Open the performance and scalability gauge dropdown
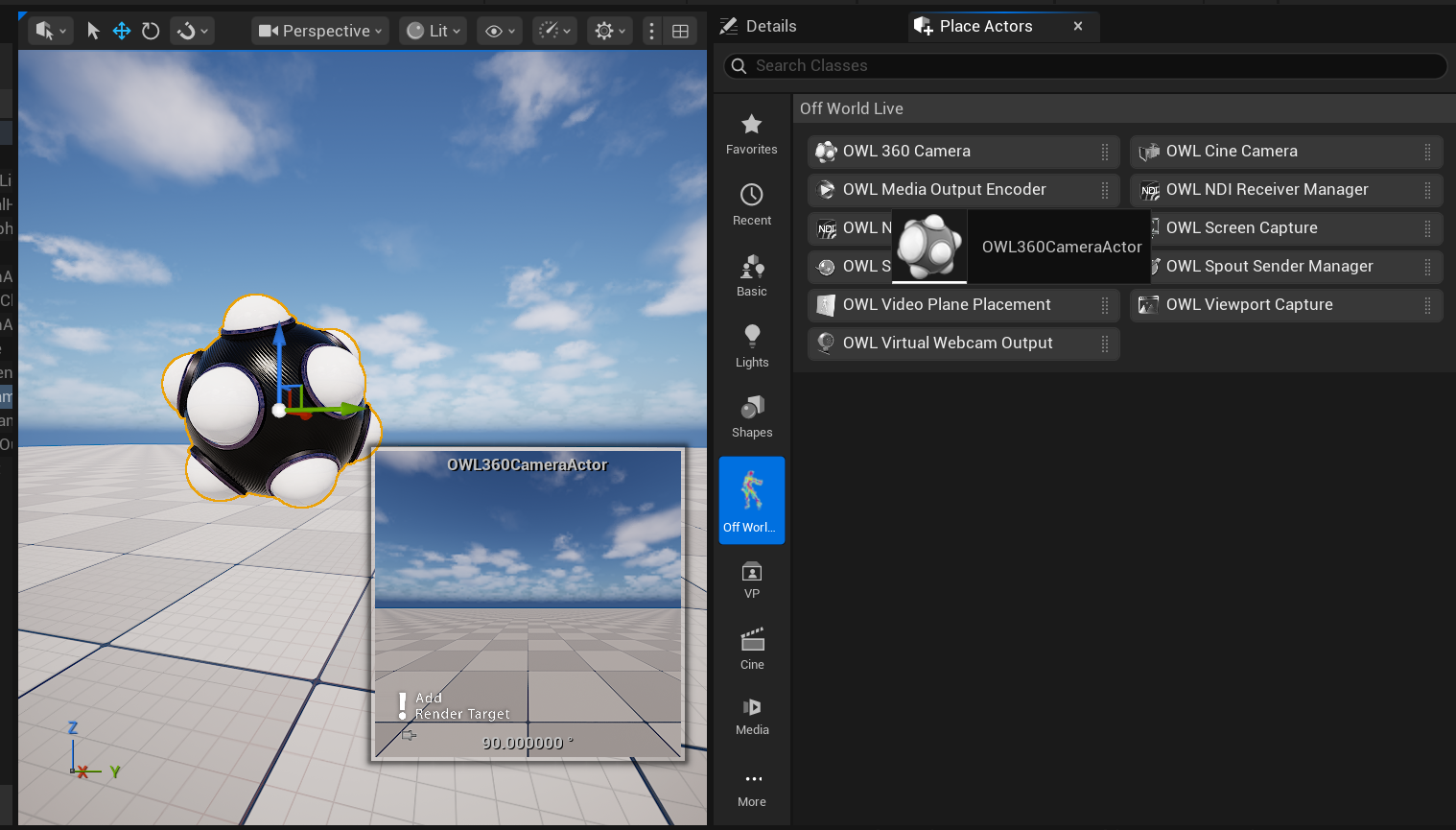The height and width of the screenshot is (830, 1456). click(x=554, y=31)
